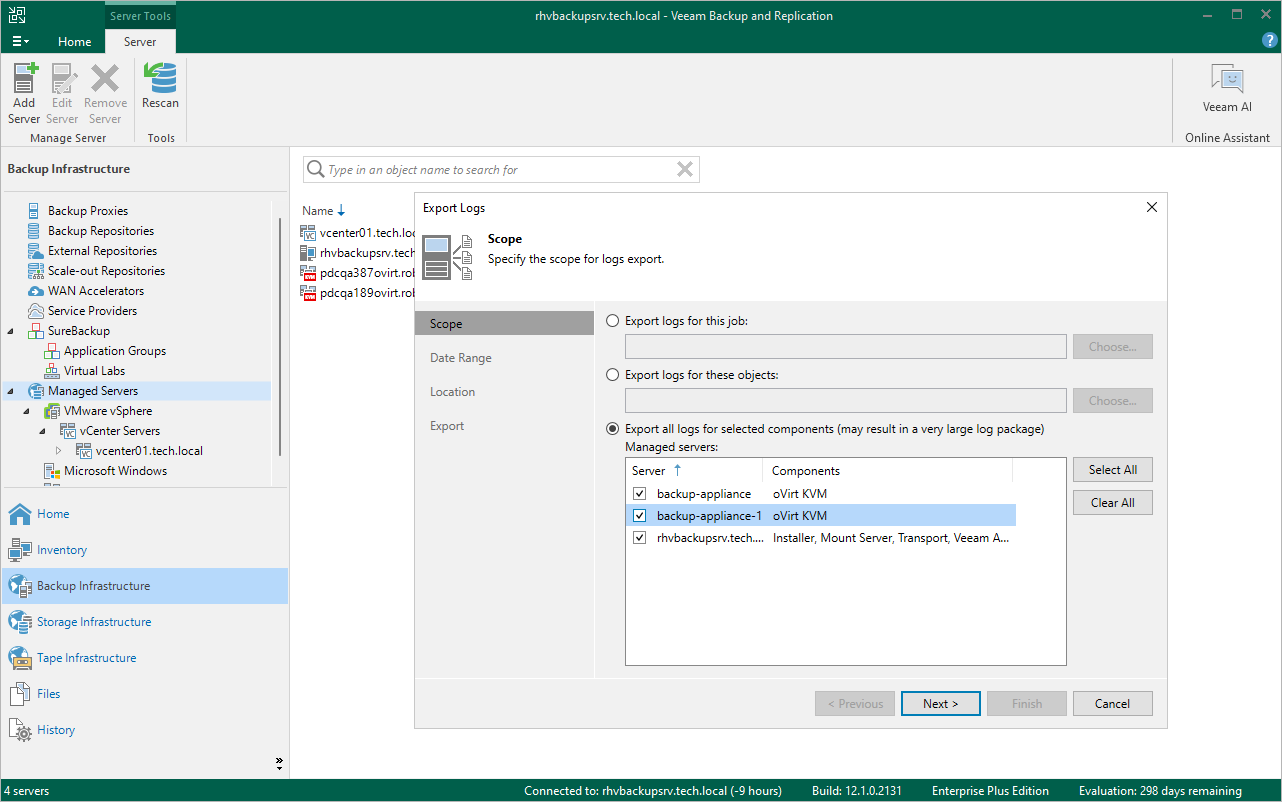Click the Storage Infrastructure navigation icon
This screenshot has height=802, width=1282.
click(20, 622)
